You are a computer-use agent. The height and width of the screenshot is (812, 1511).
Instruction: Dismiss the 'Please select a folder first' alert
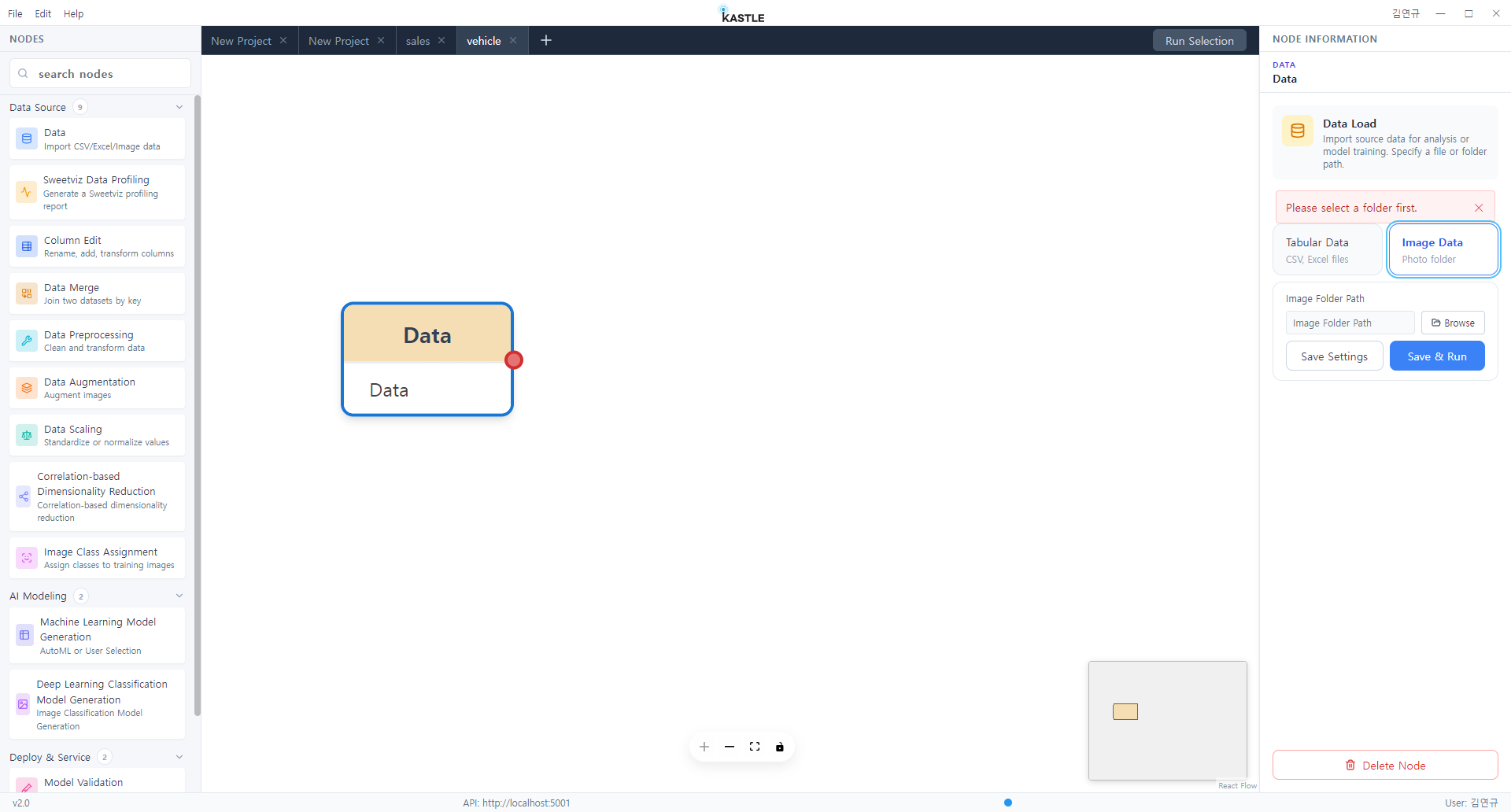(1479, 208)
